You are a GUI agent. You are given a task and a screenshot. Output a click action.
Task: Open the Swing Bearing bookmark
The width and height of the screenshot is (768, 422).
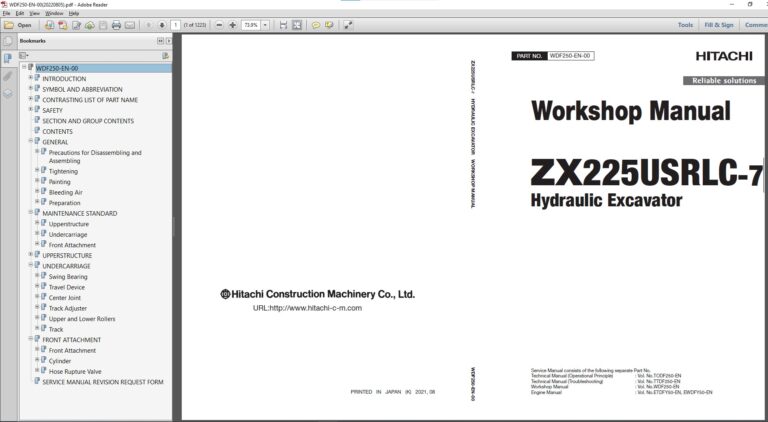68,277
